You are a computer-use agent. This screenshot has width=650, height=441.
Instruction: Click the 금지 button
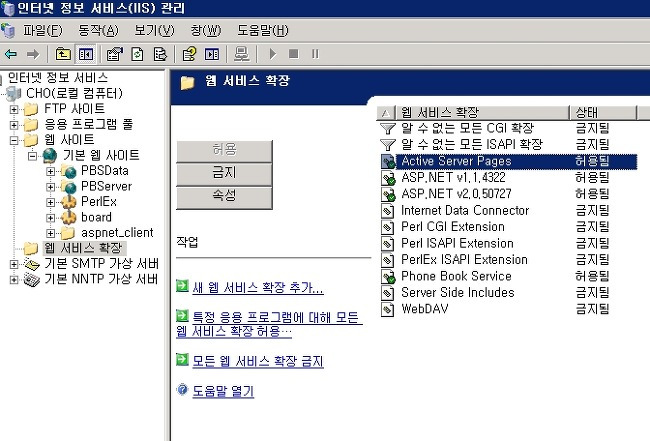(224, 172)
